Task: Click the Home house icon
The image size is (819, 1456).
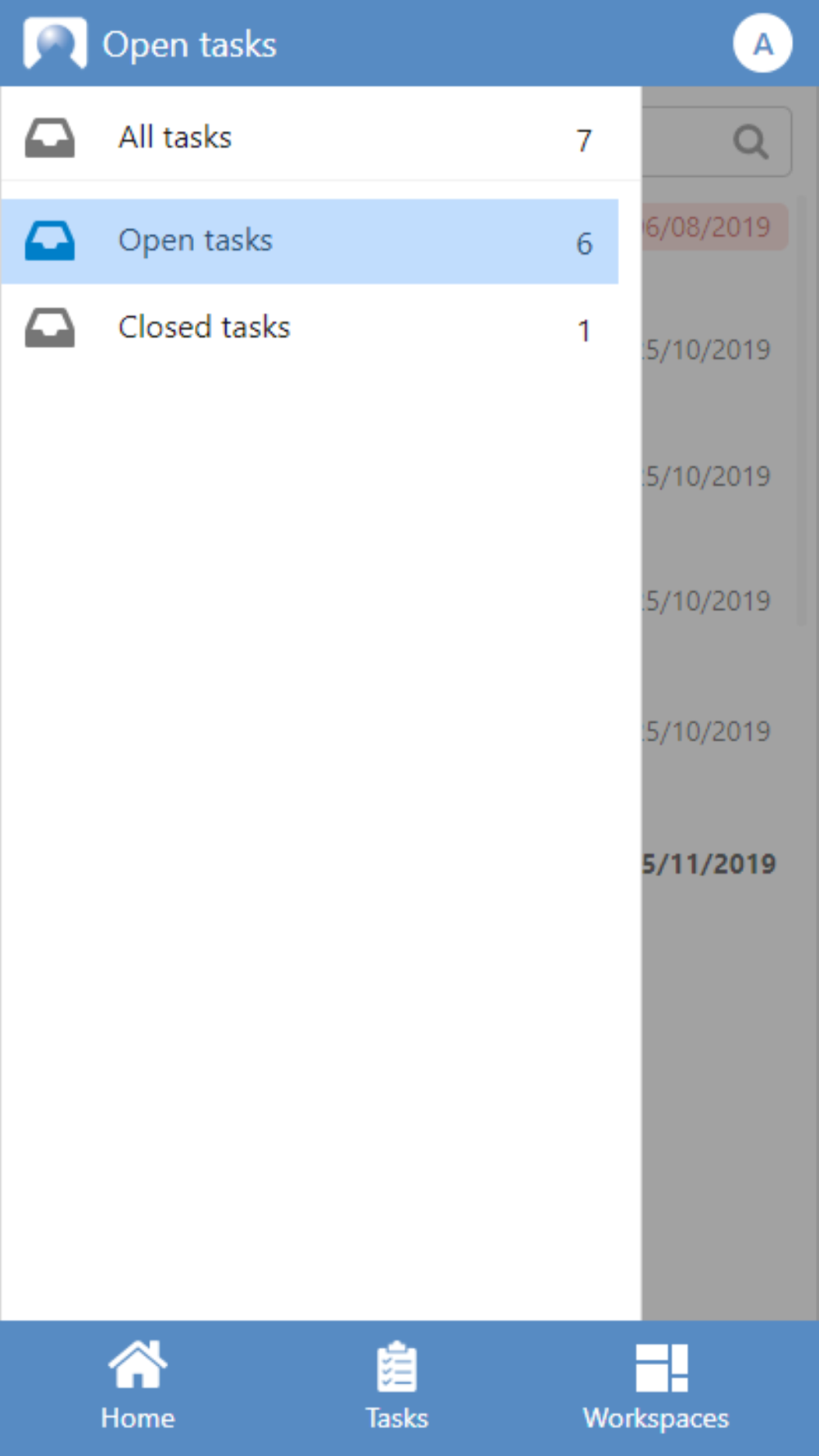Action: (x=138, y=1365)
